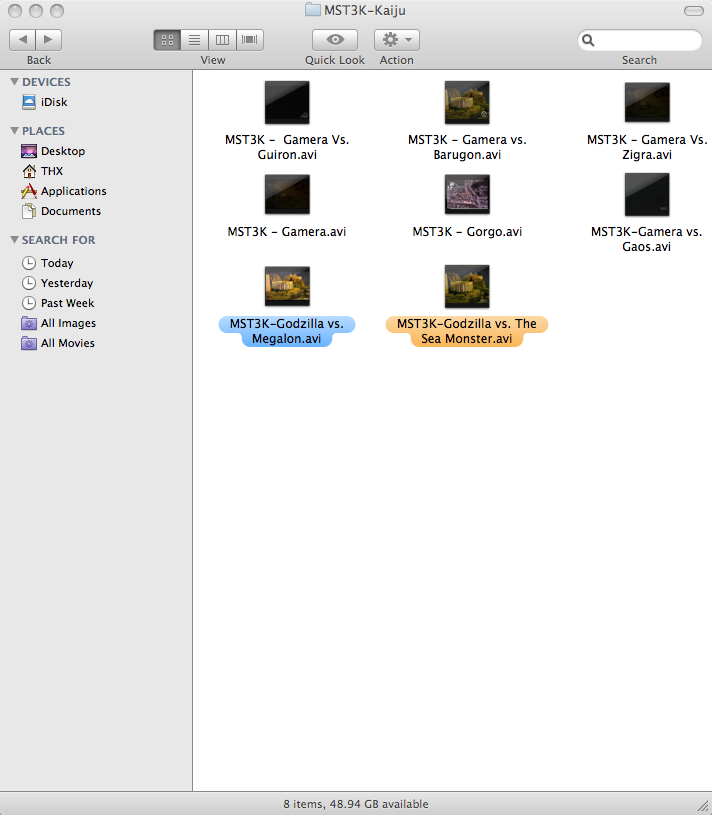The image size is (712, 815).
Task: Select the Past Week clock icon
Action: [29, 303]
